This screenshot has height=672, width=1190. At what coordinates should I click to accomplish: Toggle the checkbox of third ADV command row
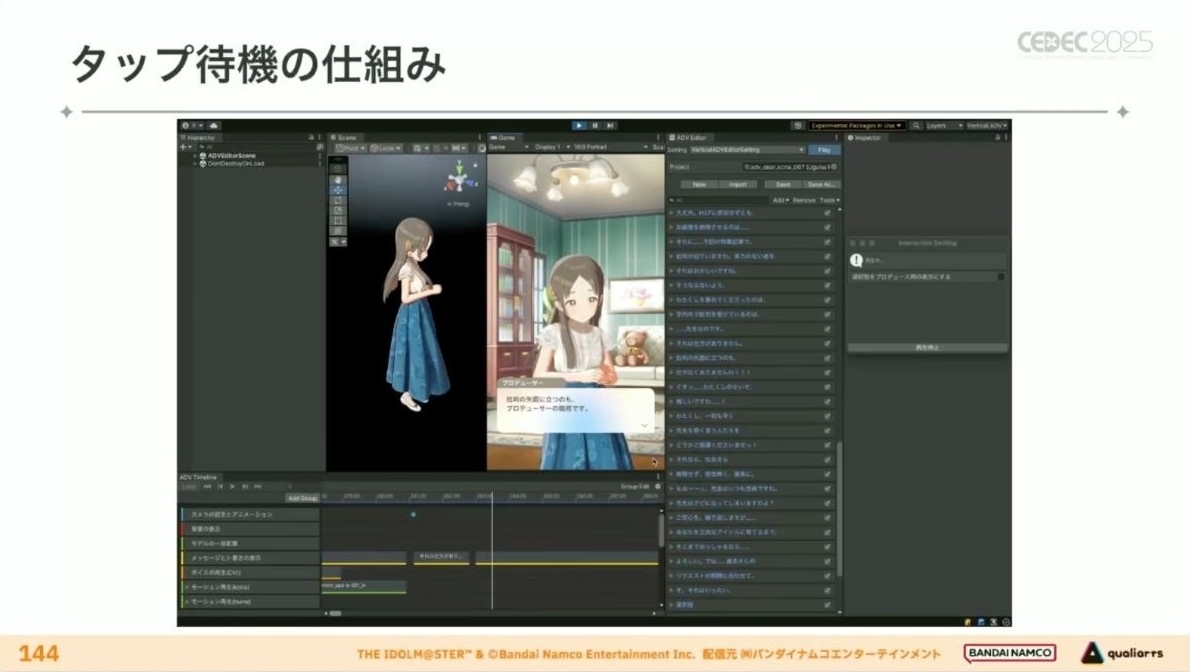pos(827,242)
